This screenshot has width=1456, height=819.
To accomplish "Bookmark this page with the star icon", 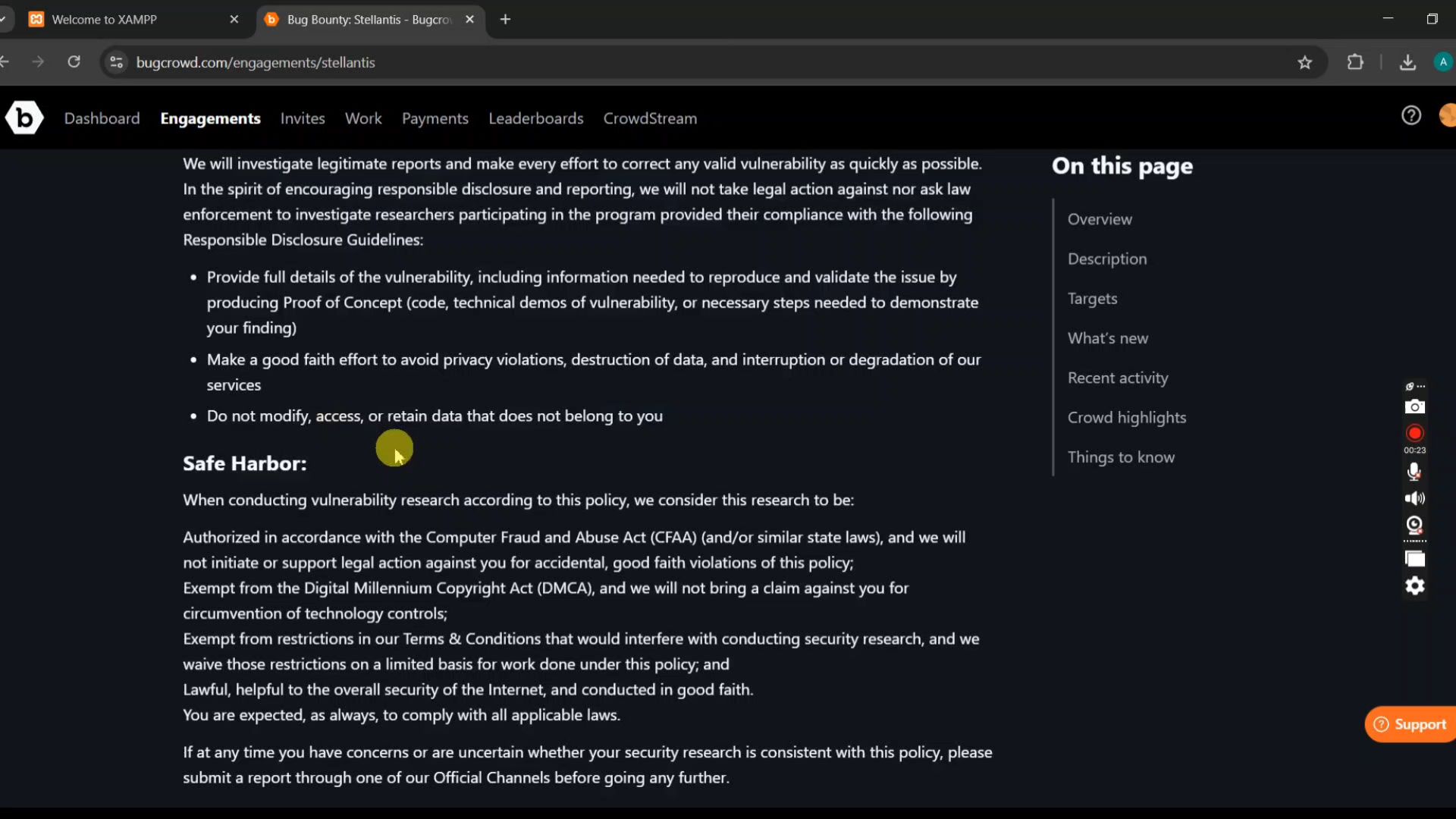I will tap(1304, 62).
